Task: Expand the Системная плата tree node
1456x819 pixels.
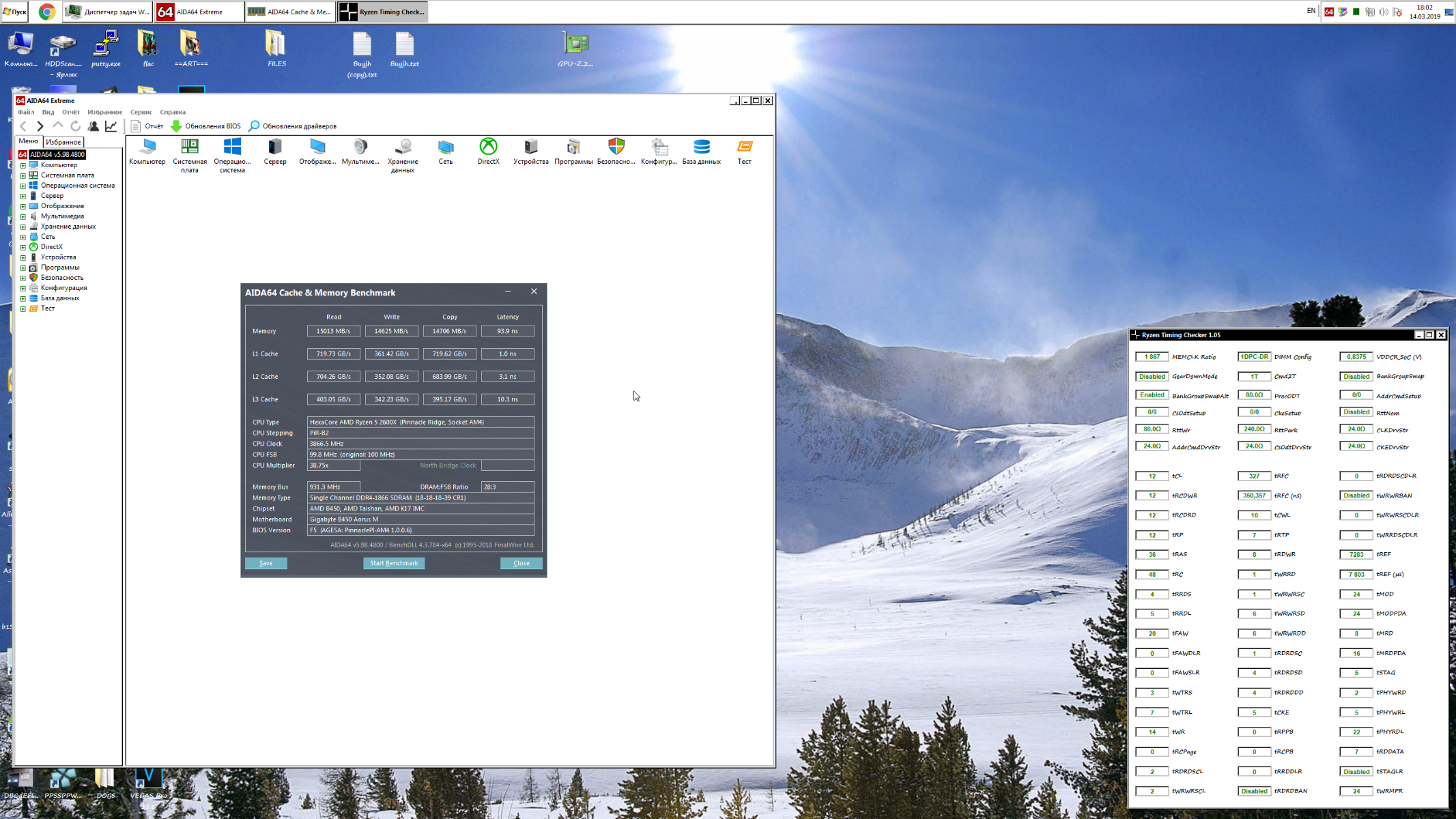Action: 23,175
